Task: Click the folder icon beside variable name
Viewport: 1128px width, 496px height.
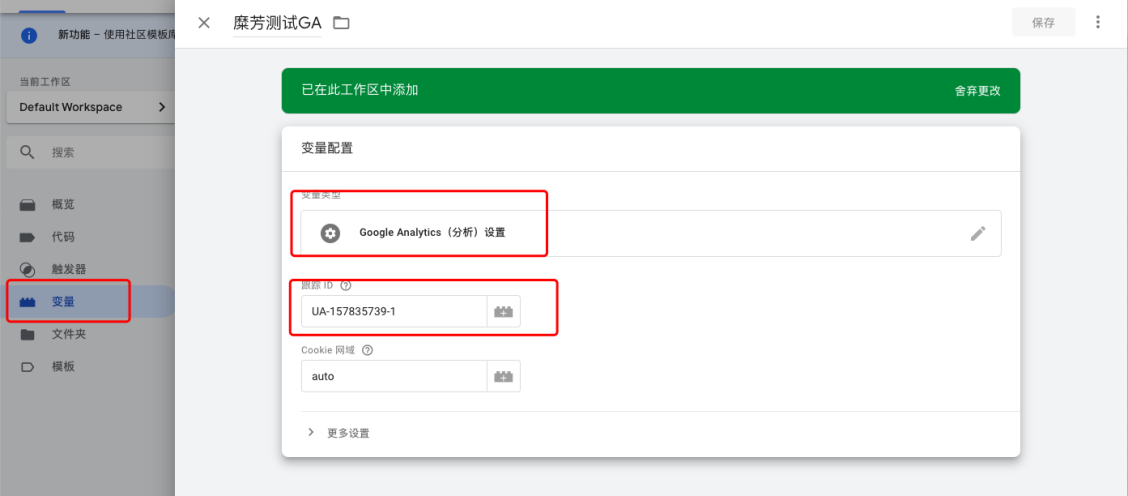Action: tap(341, 23)
